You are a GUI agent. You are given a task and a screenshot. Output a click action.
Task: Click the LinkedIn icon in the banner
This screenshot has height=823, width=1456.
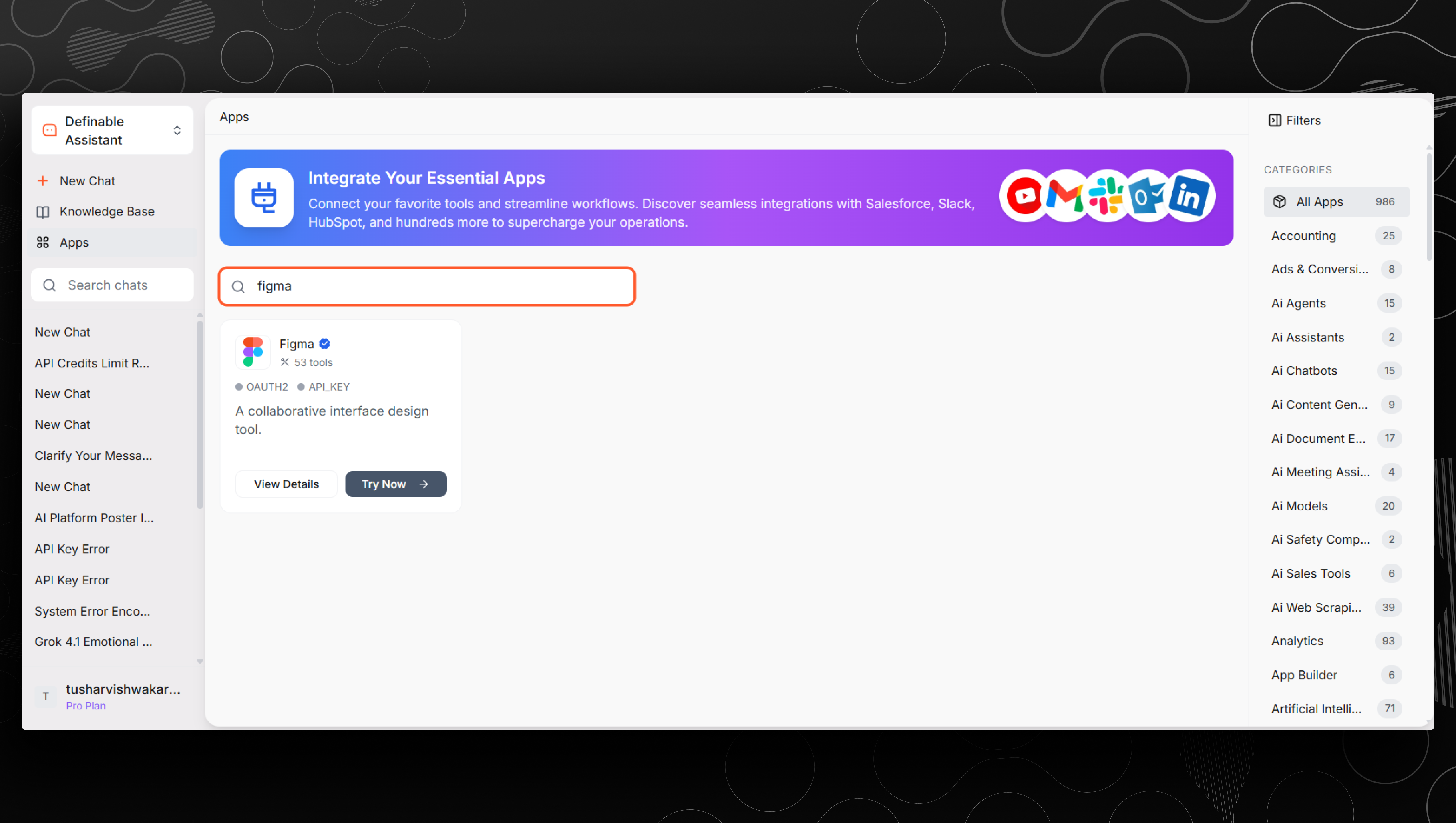point(1189,196)
